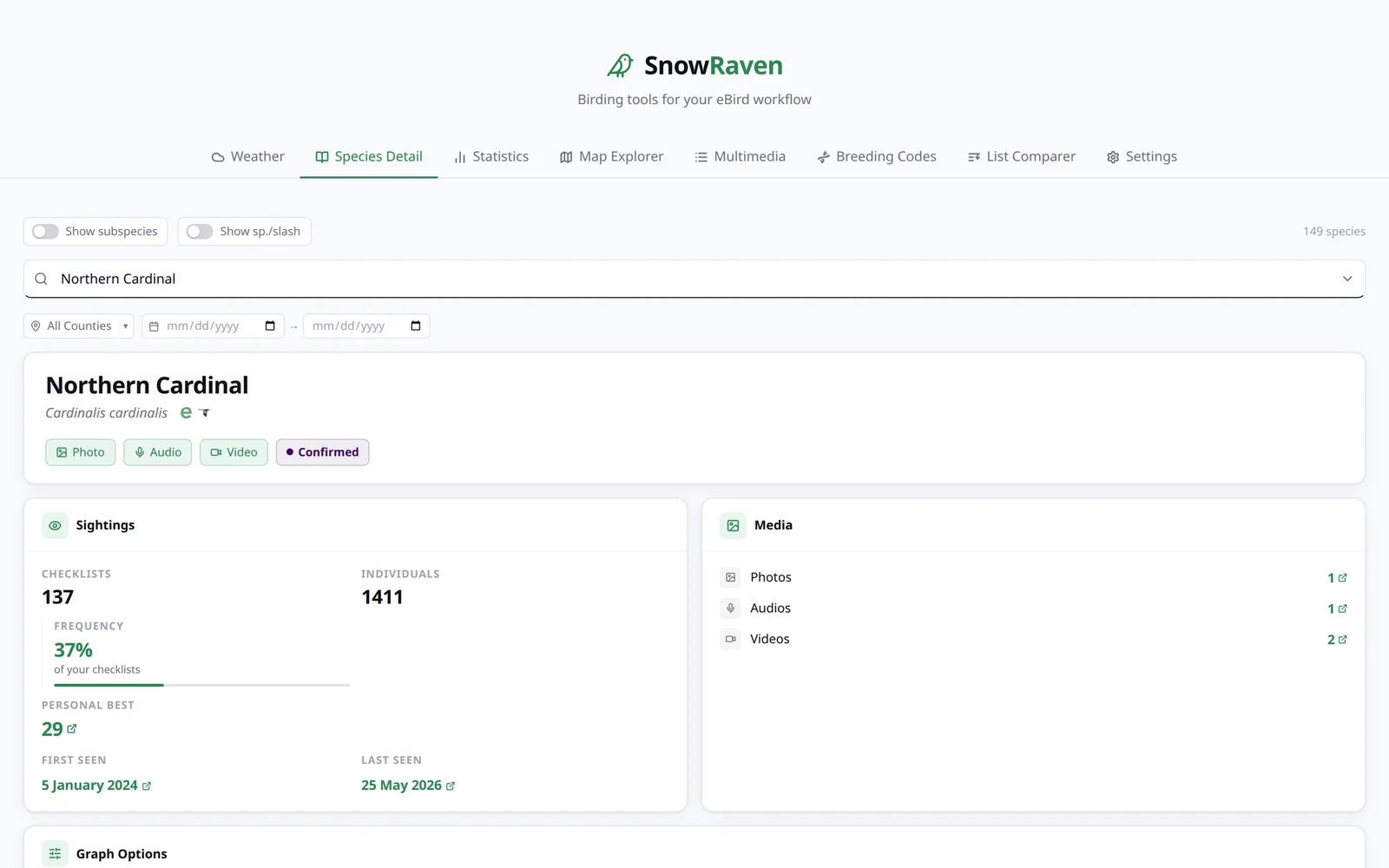Open the start date calendar picker
1389x868 pixels.
pos(270,326)
